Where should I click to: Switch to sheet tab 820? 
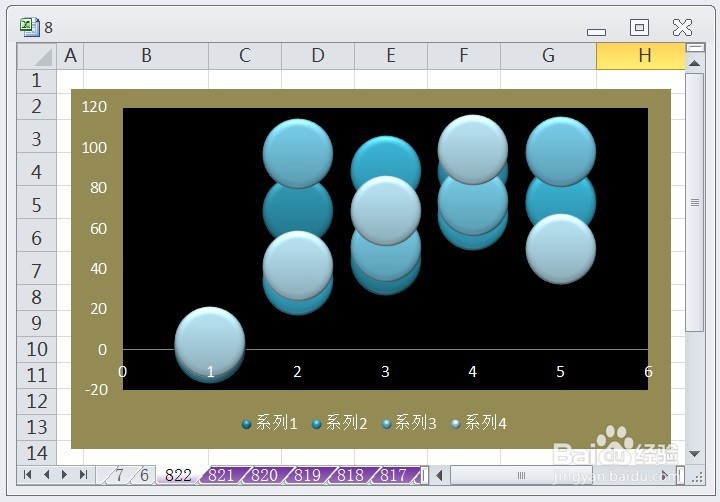click(x=264, y=475)
